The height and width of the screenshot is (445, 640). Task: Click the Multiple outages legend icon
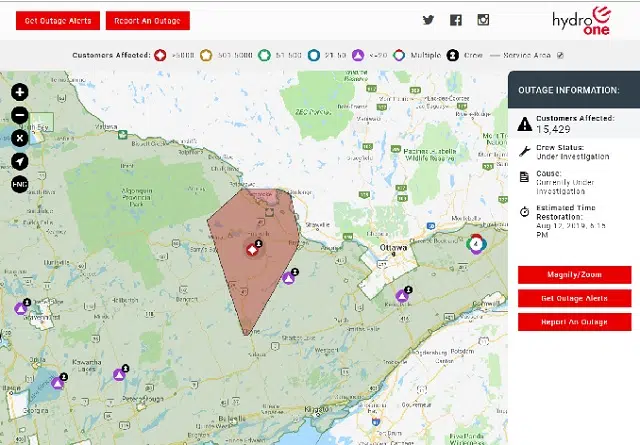coord(399,55)
